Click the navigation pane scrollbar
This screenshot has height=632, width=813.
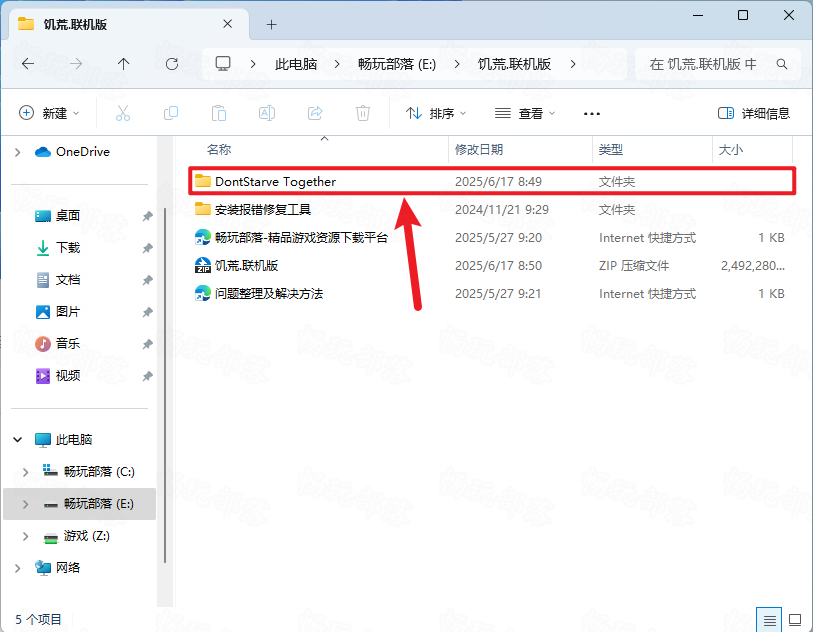point(165,386)
